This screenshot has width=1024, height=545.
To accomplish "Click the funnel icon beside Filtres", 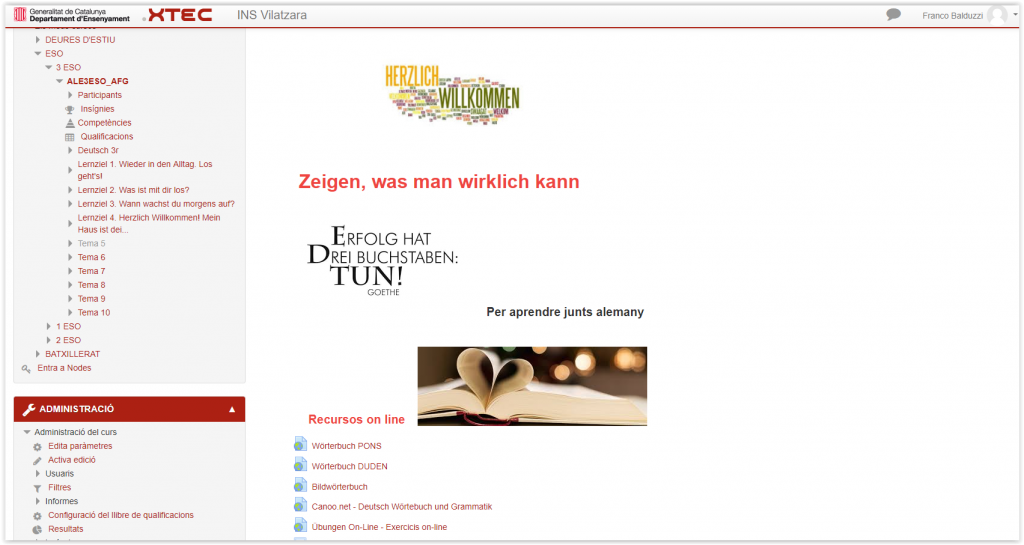I will coord(37,488).
